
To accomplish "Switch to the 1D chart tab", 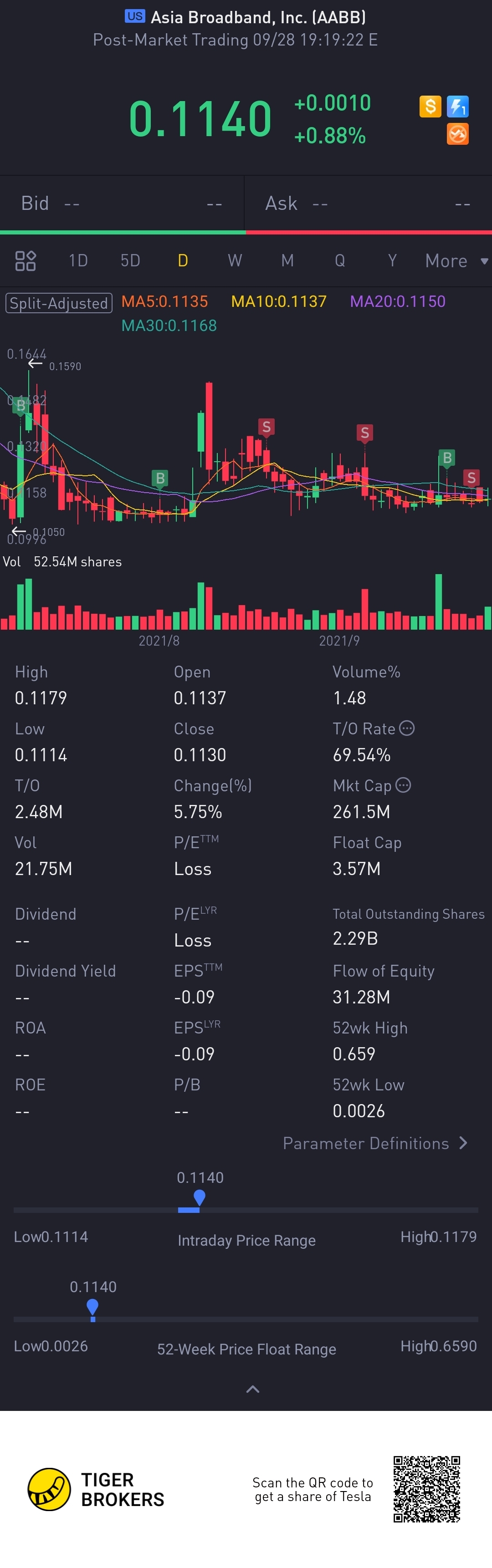I will [78, 260].
